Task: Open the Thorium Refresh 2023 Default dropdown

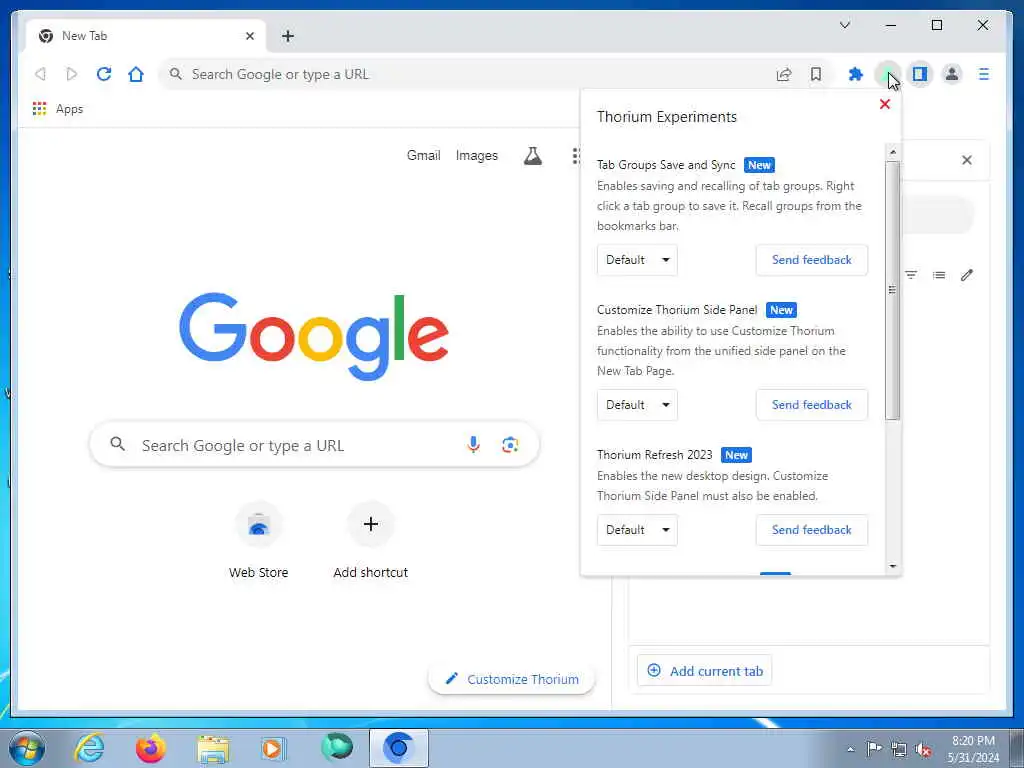Action: coord(637,530)
